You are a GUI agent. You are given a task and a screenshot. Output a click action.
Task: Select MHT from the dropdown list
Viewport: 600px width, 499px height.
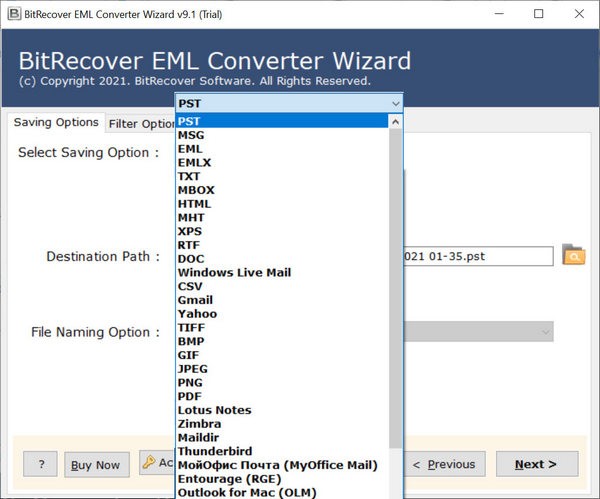pos(282,218)
